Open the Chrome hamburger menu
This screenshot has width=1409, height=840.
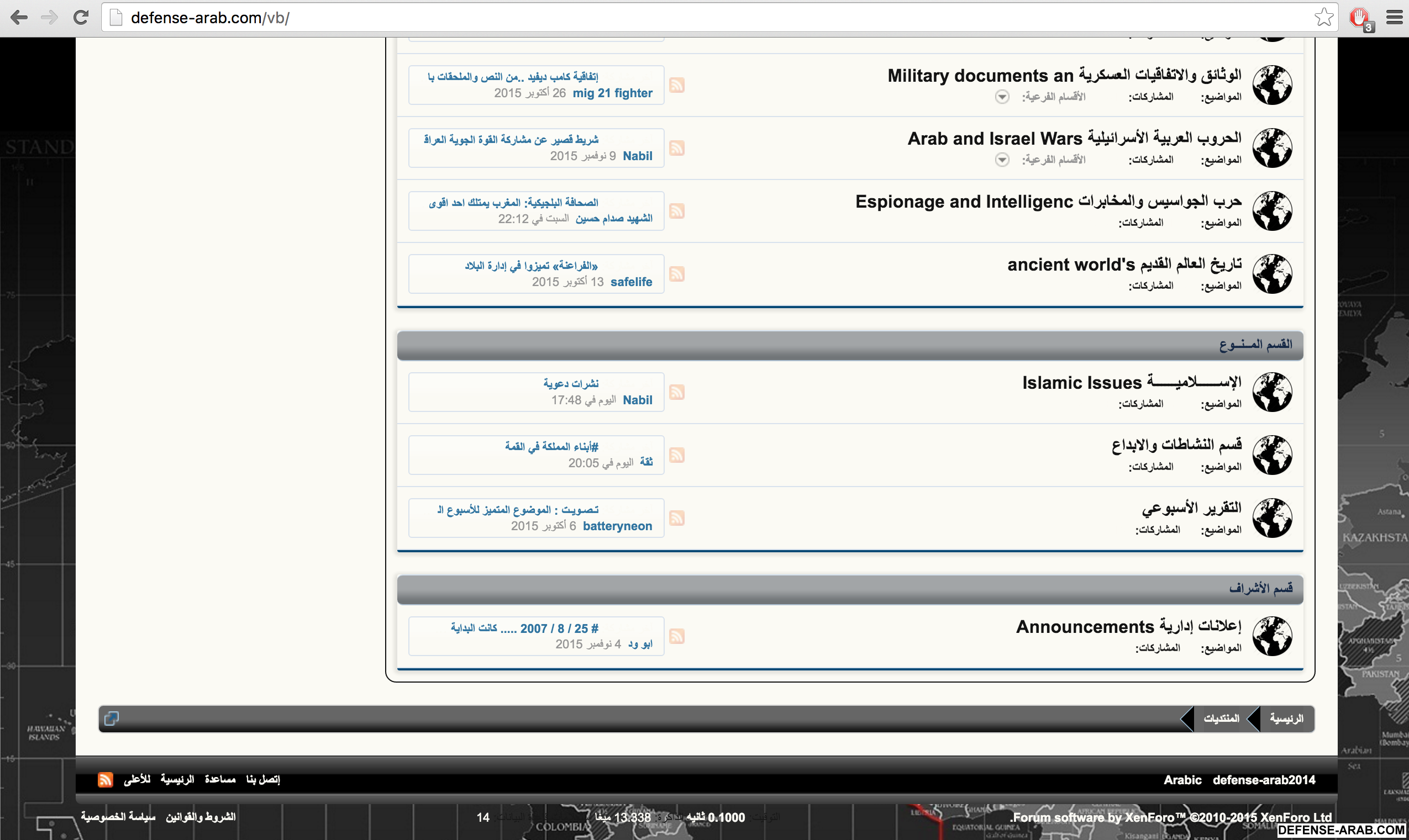[1394, 18]
